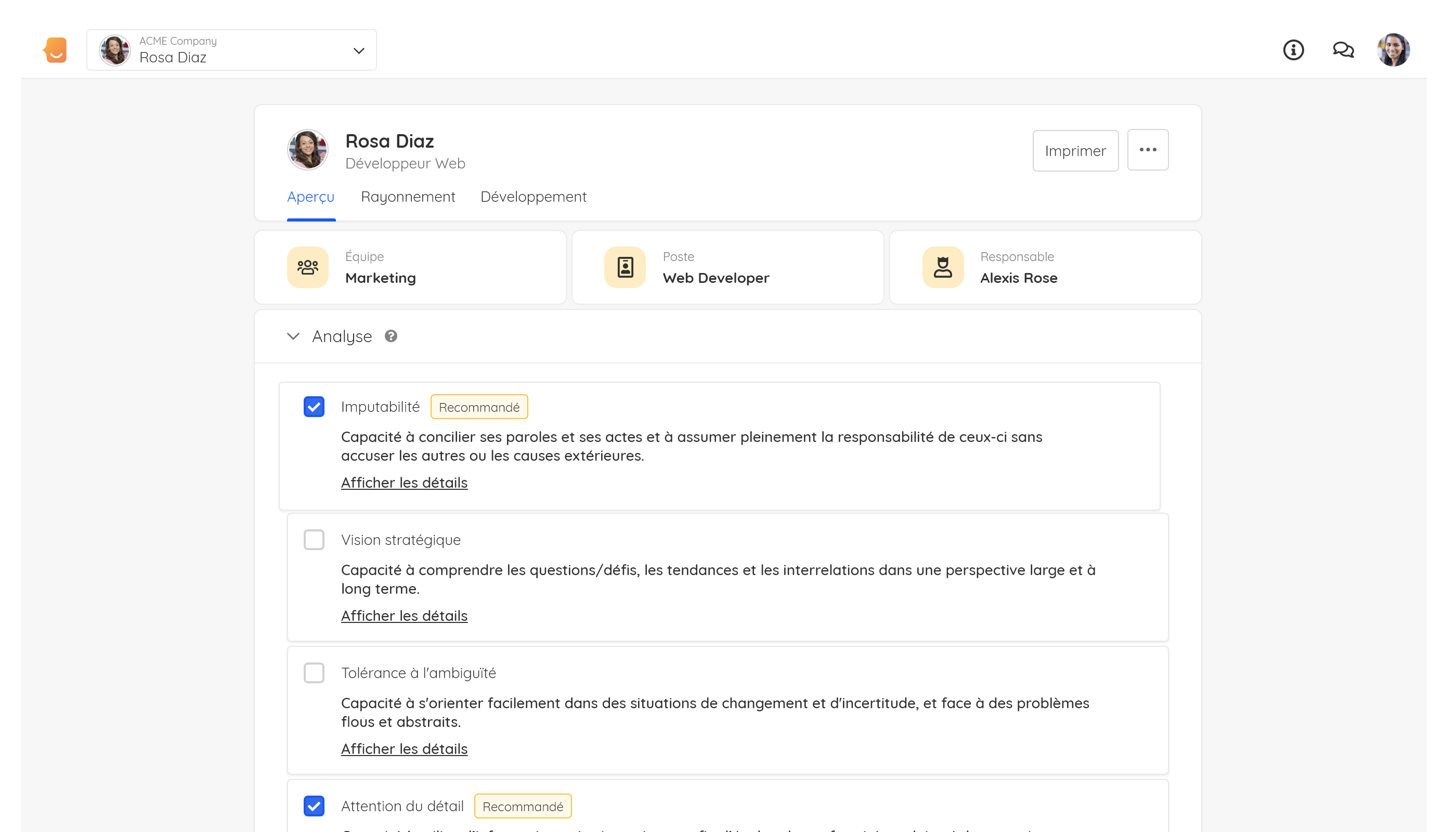The height and width of the screenshot is (832, 1456).
Task: Click the Attention du détail label
Action: click(402, 807)
